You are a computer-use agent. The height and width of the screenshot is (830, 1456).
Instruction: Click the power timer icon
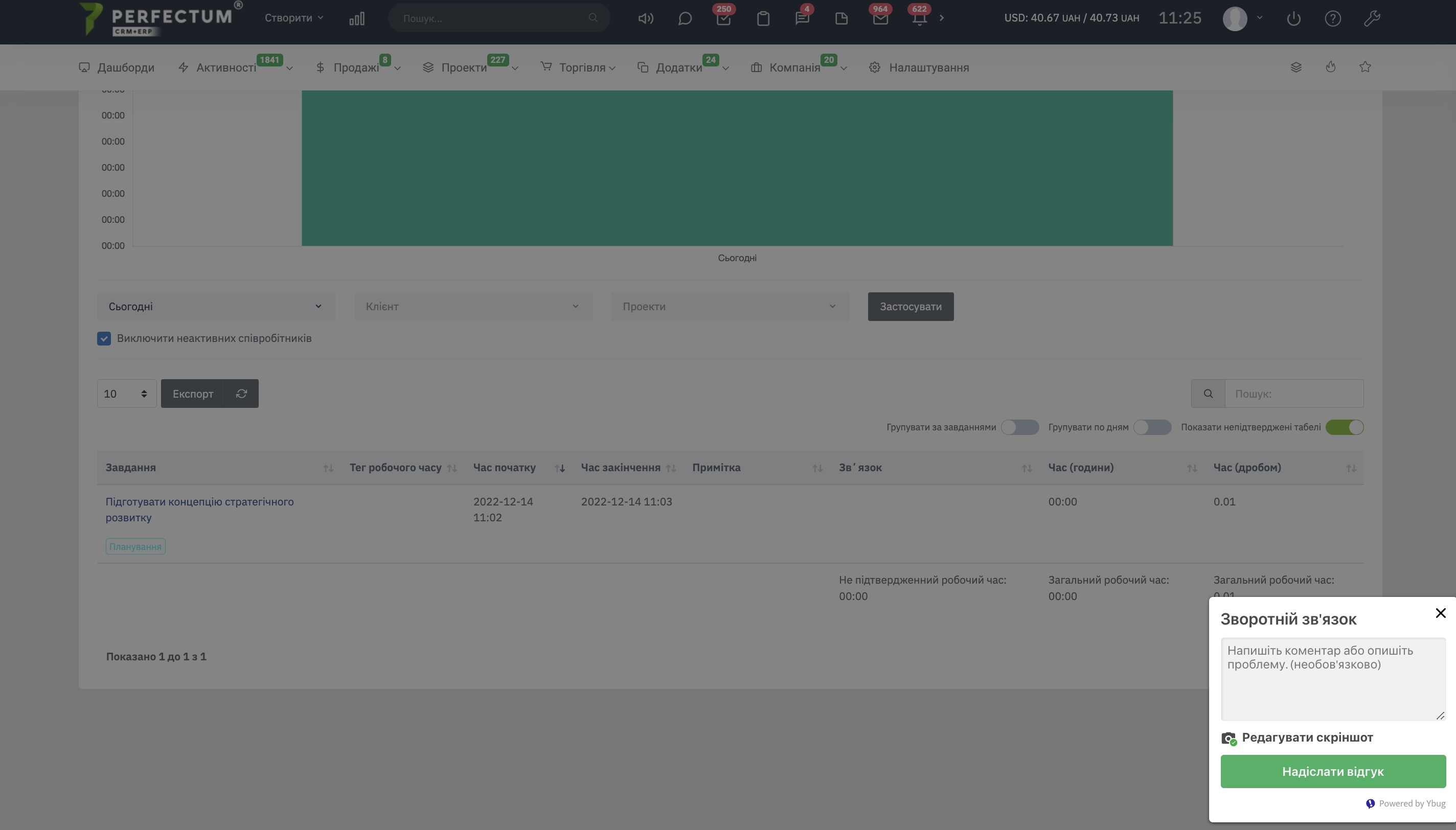pos(1293,19)
